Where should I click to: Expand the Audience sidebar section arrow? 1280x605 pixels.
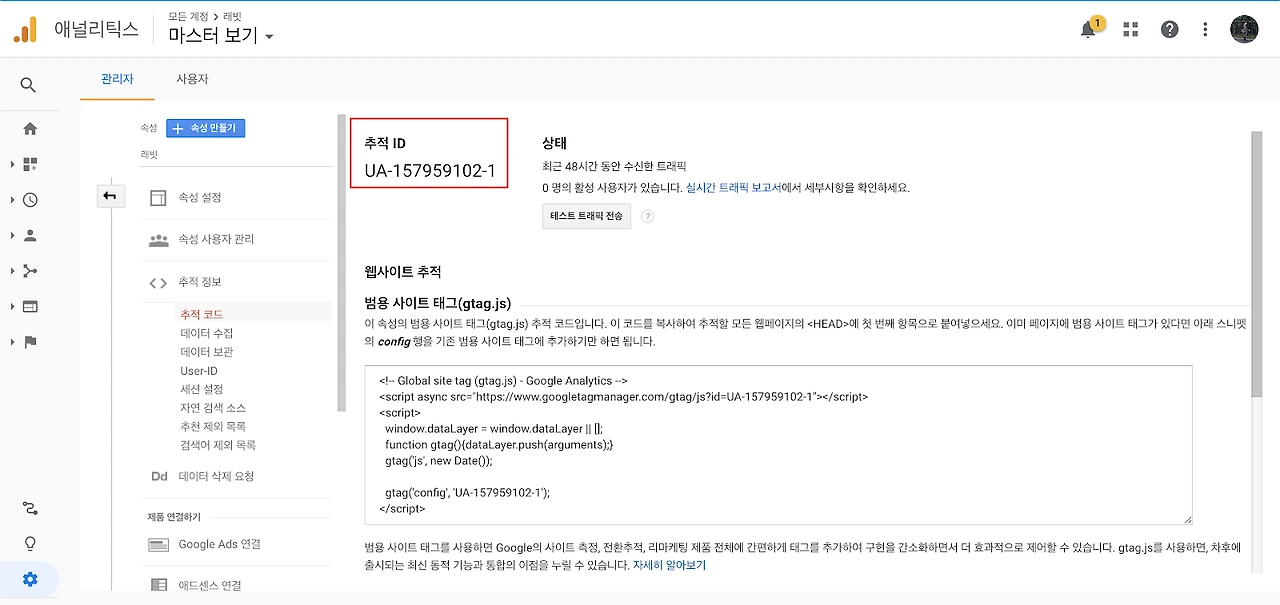(12, 235)
